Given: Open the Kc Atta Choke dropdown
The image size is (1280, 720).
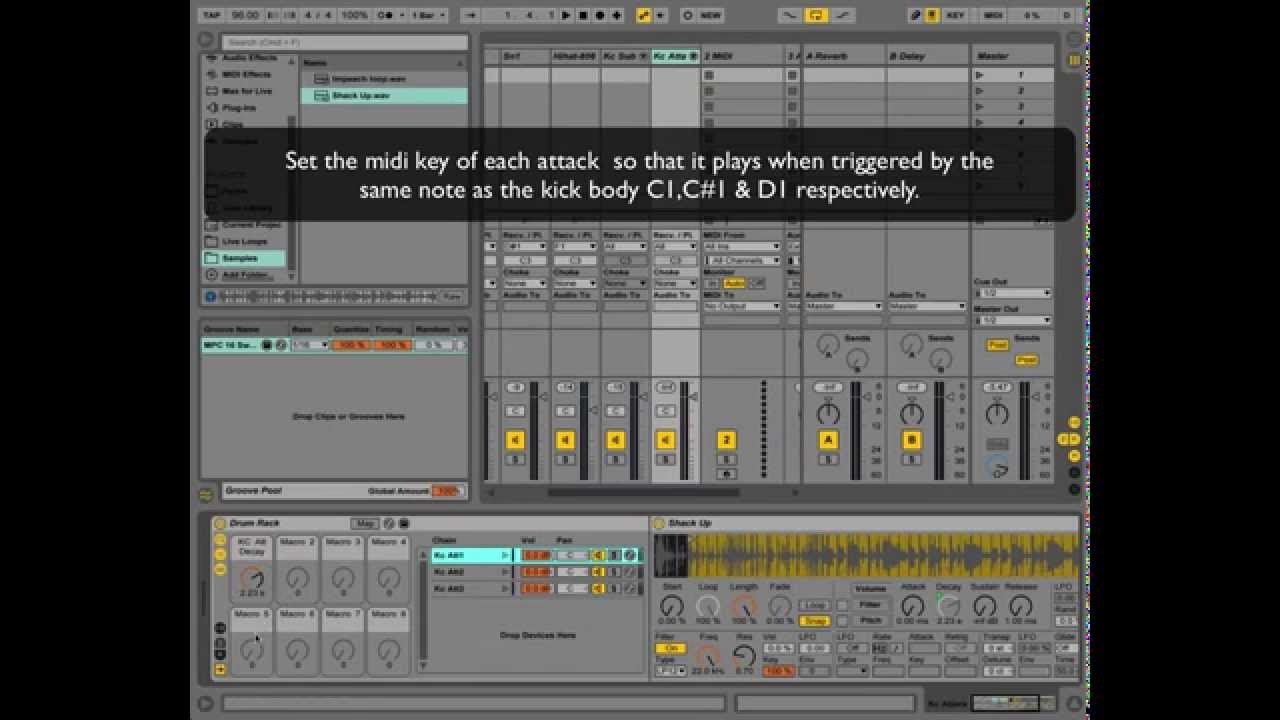Looking at the screenshot, I should click(675, 283).
